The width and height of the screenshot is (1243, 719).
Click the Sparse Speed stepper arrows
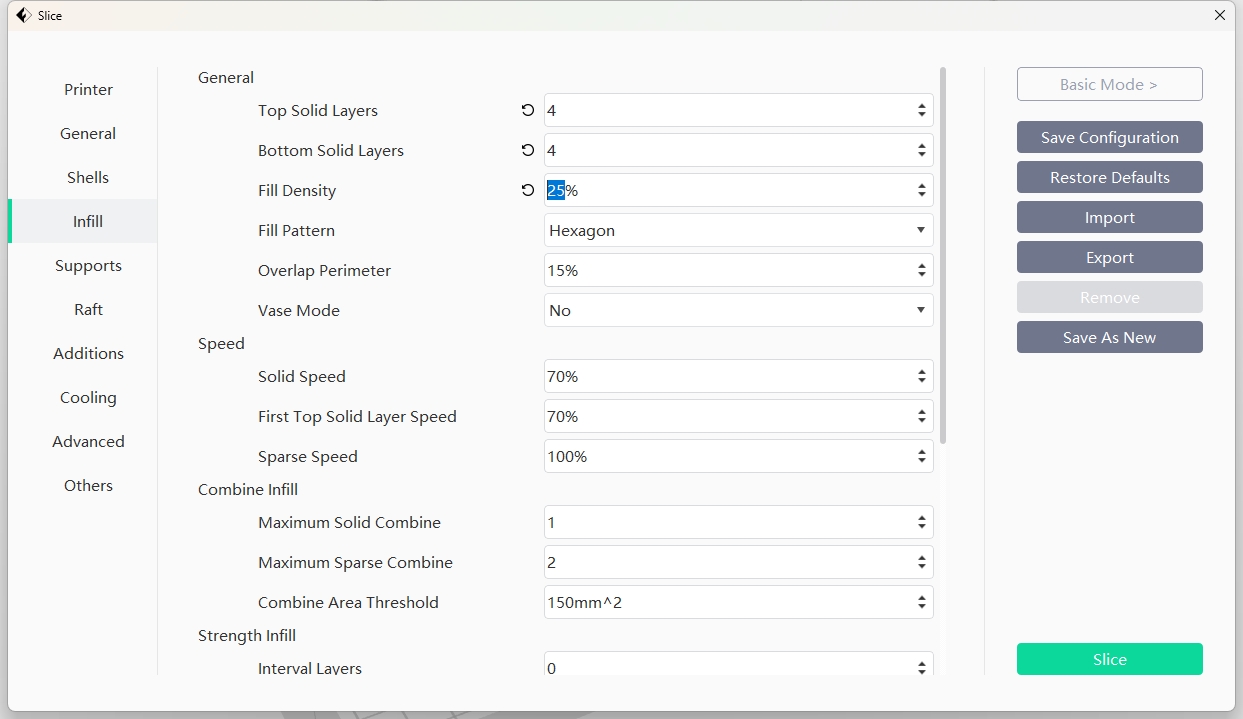(921, 456)
